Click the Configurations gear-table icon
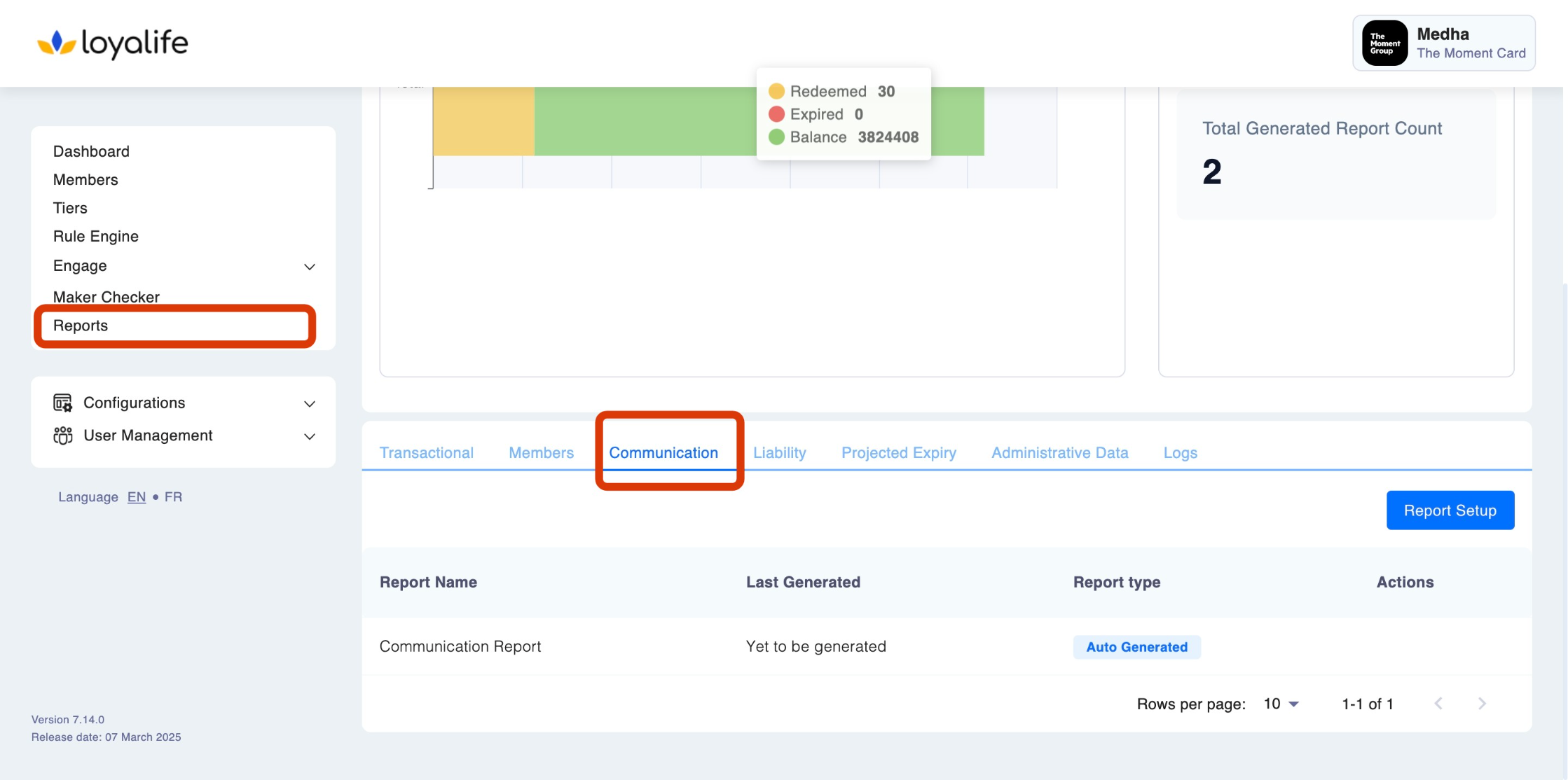Viewport: 1568px width, 780px height. coord(62,403)
